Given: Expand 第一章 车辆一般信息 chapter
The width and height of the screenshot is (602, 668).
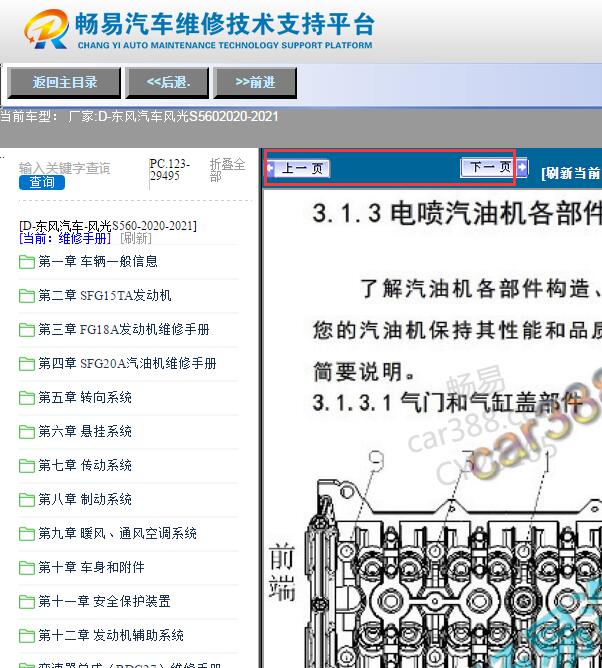Looking at the screenshot, I should (x=98, y=261).
